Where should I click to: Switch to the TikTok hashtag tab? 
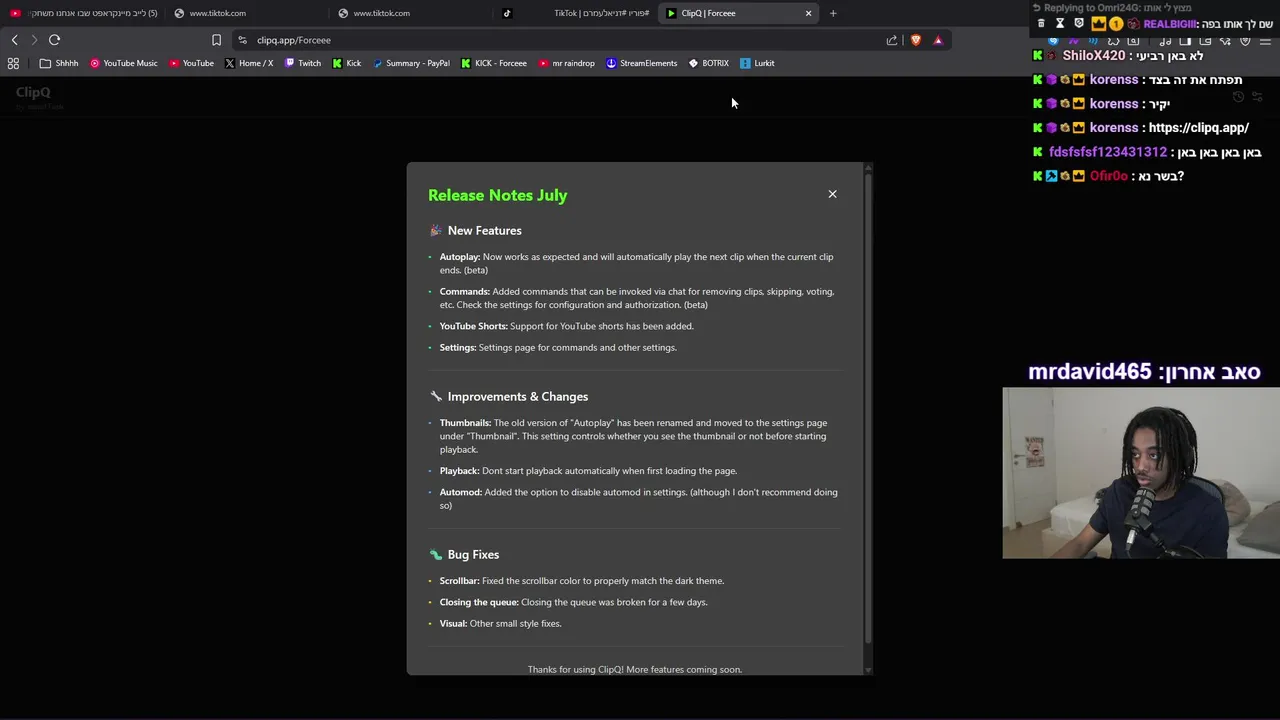point(575,13)
